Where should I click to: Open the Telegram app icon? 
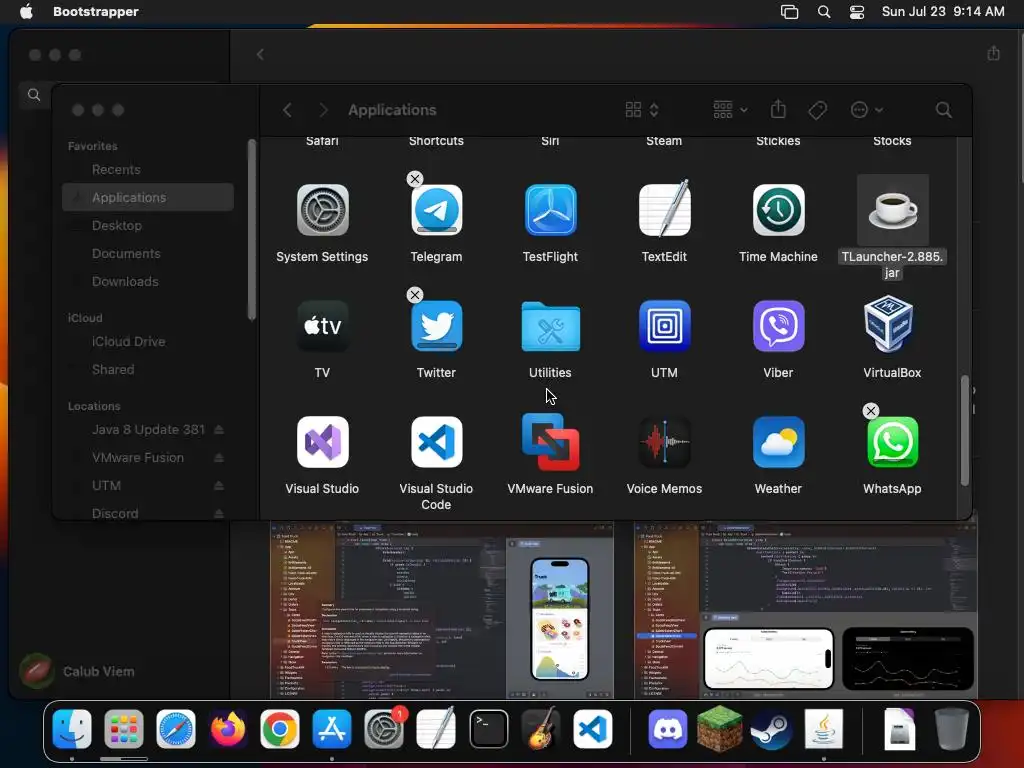click(x=436, y=210)
